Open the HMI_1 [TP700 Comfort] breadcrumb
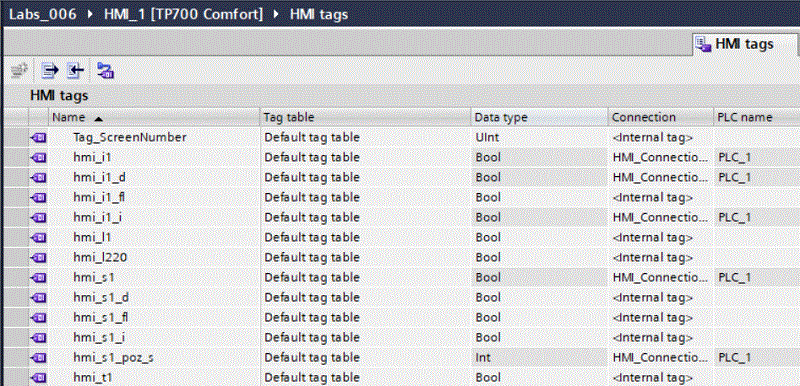This screenshot has height=386, width=800. pos(184,14)
